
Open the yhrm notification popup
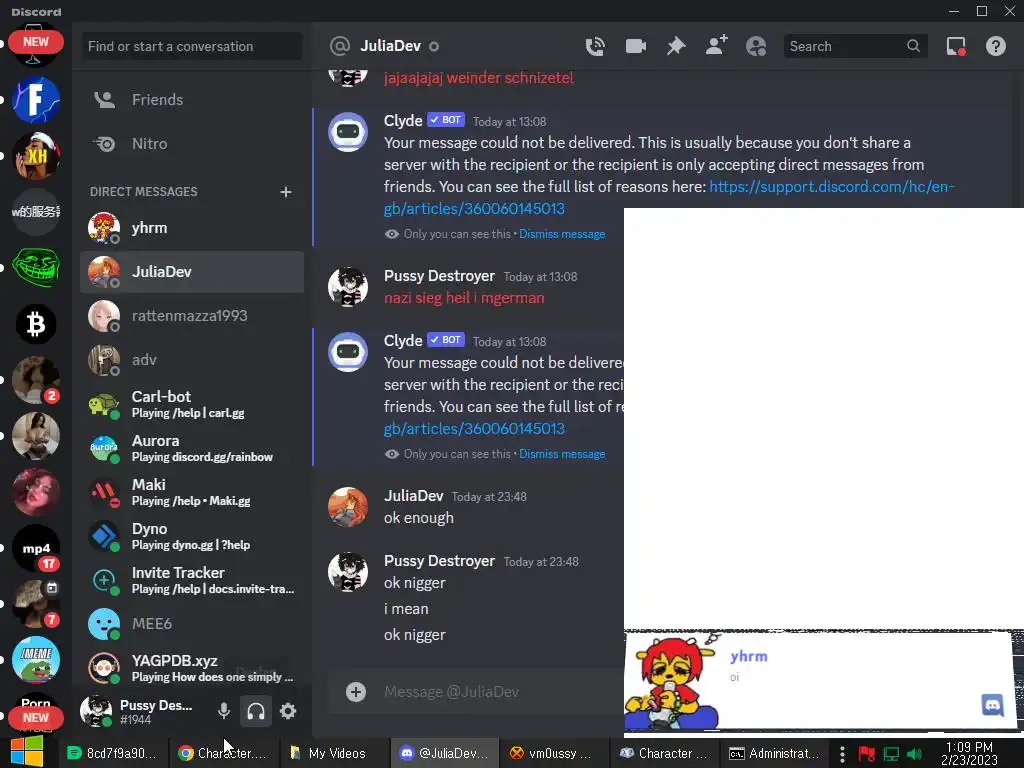pos(819,680)
